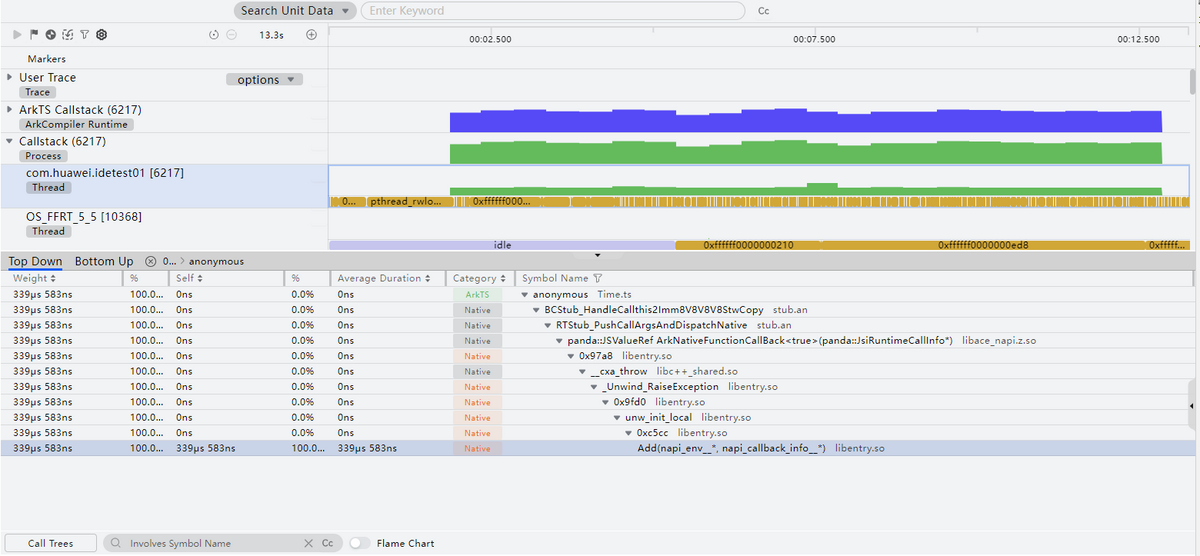
Task: Open the options dropdown for User Trace
Action: 264,79
